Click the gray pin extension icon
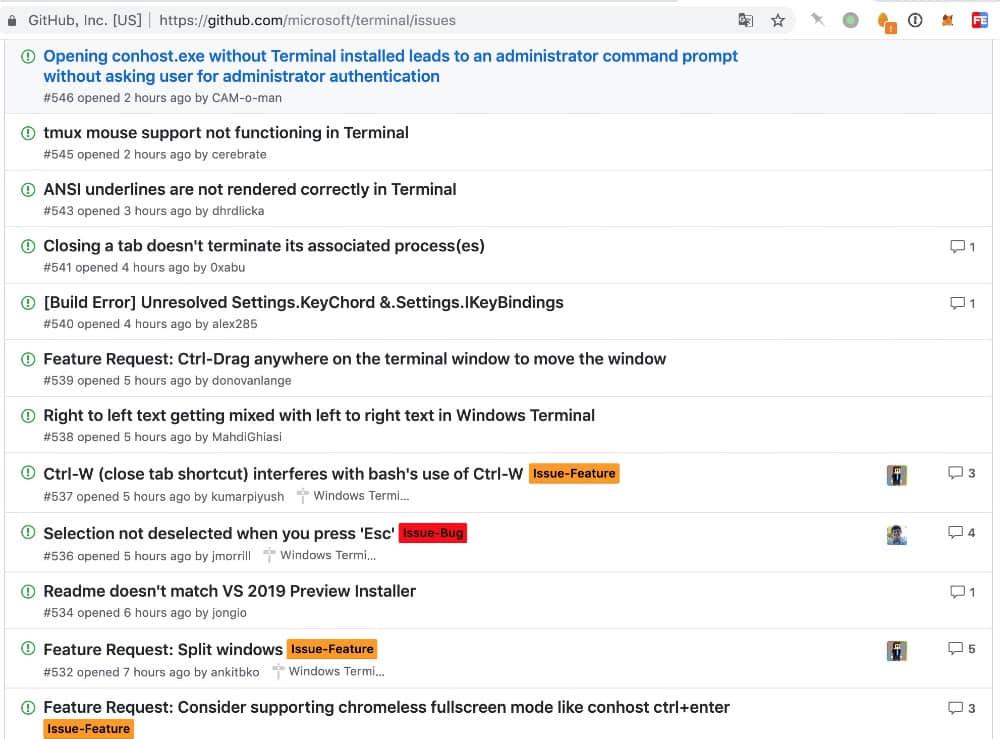 pos(818,19)
